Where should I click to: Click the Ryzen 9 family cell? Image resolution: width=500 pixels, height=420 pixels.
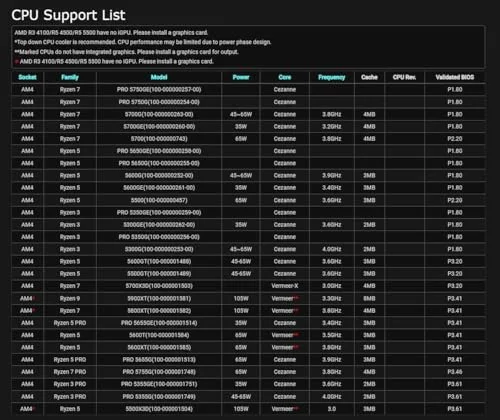pyautogui.click(x=70, y=298)
